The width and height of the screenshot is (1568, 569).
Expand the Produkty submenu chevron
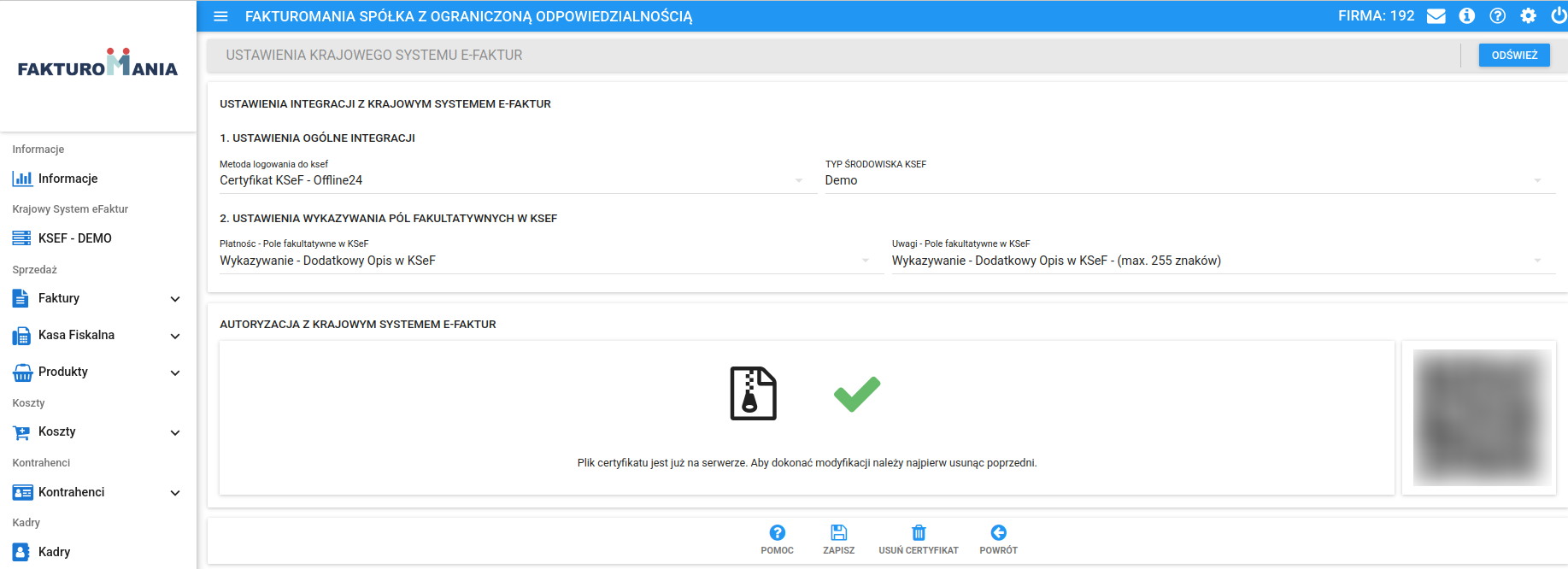tap(175, 372)
